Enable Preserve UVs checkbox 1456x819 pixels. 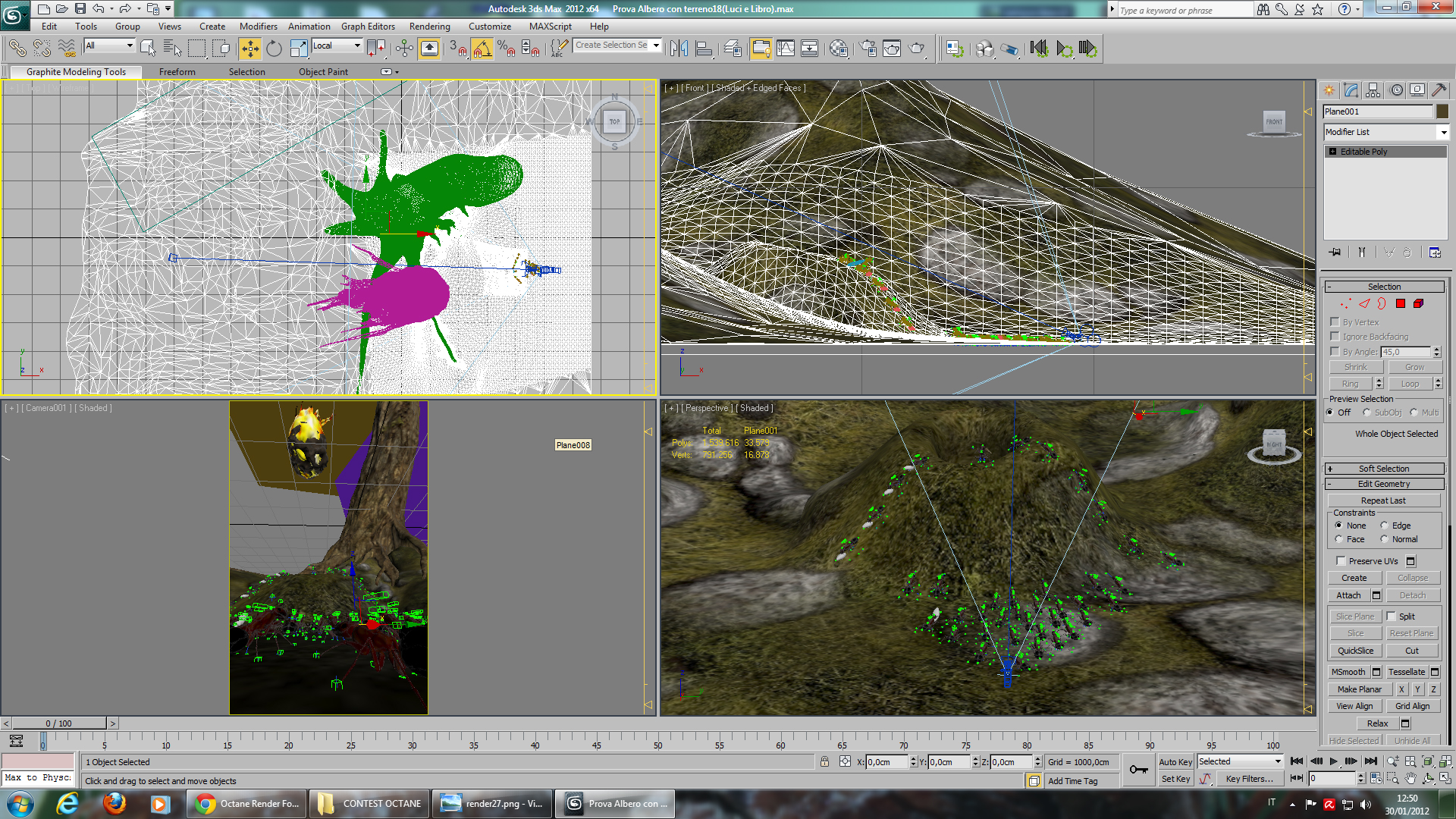pyautogui.click(x=1341, y=561)
